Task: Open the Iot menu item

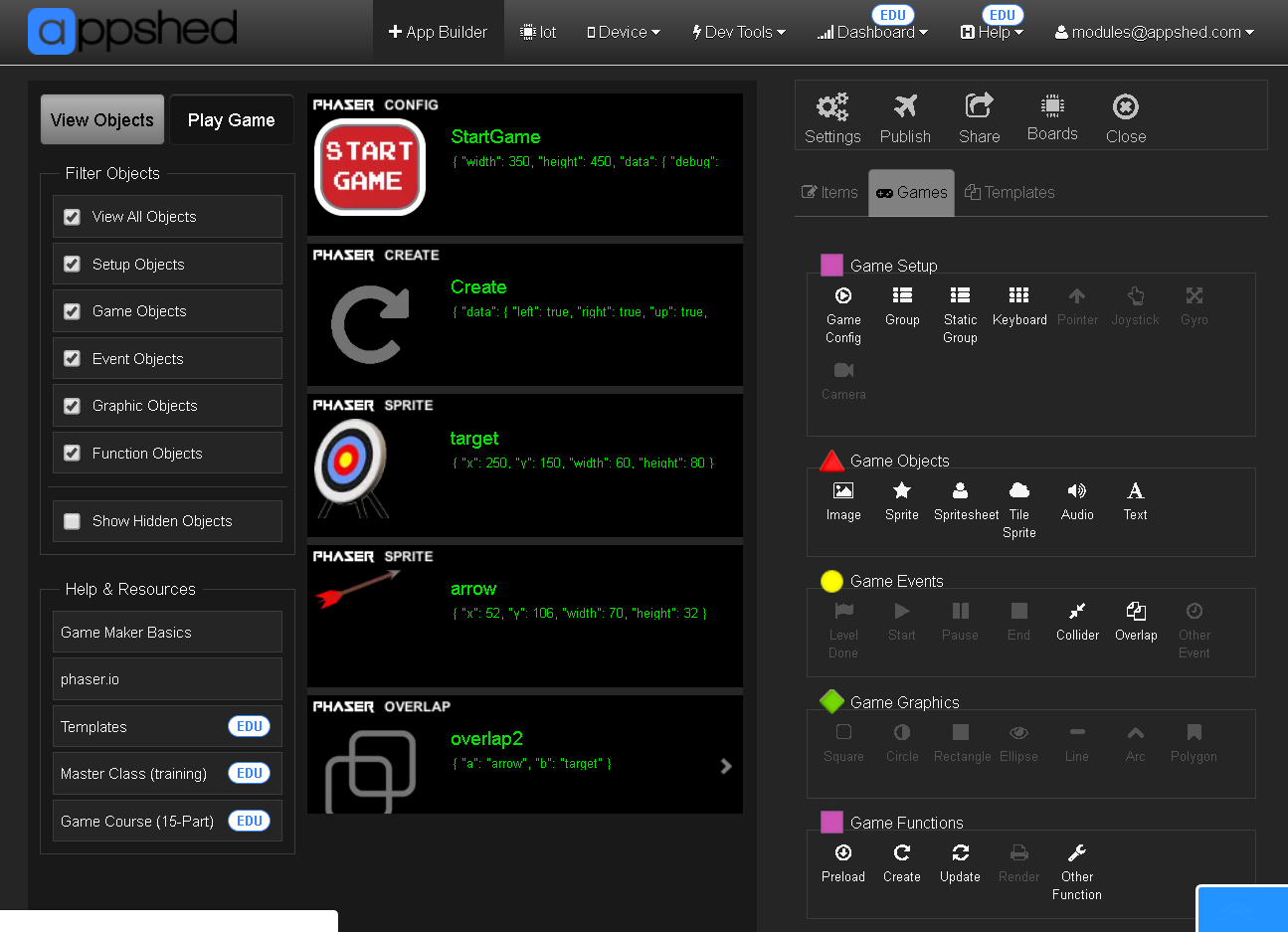Action: pyautogui.click(x=538, y=32)
